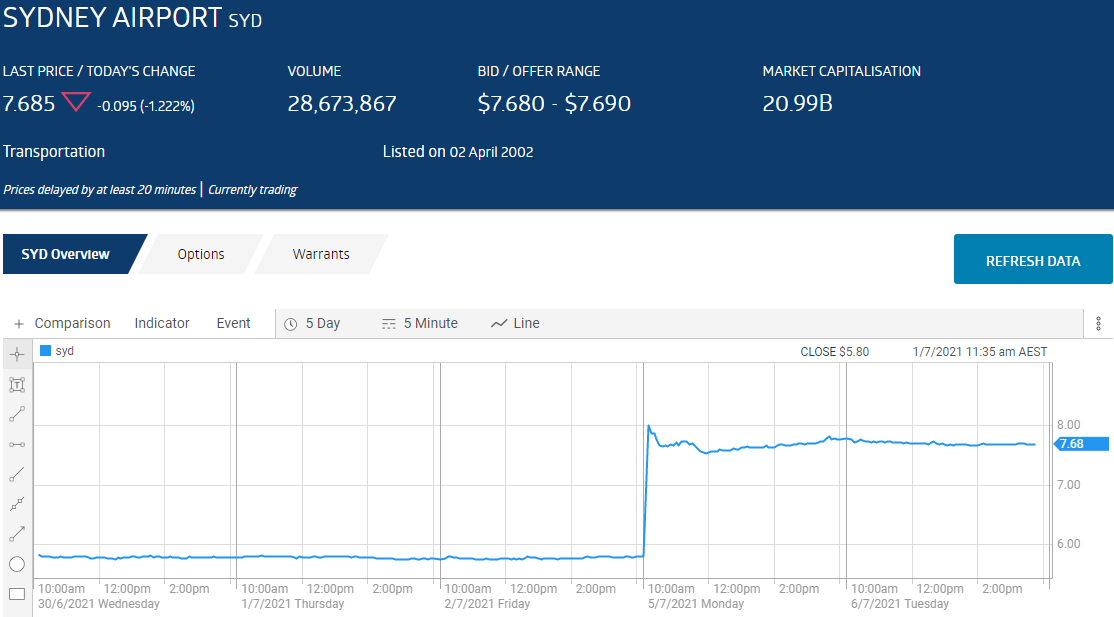Click the market capitalisation value 20.99B
Image resolution: width=1114 pixels, height=617 pixels.
(797, 104)
